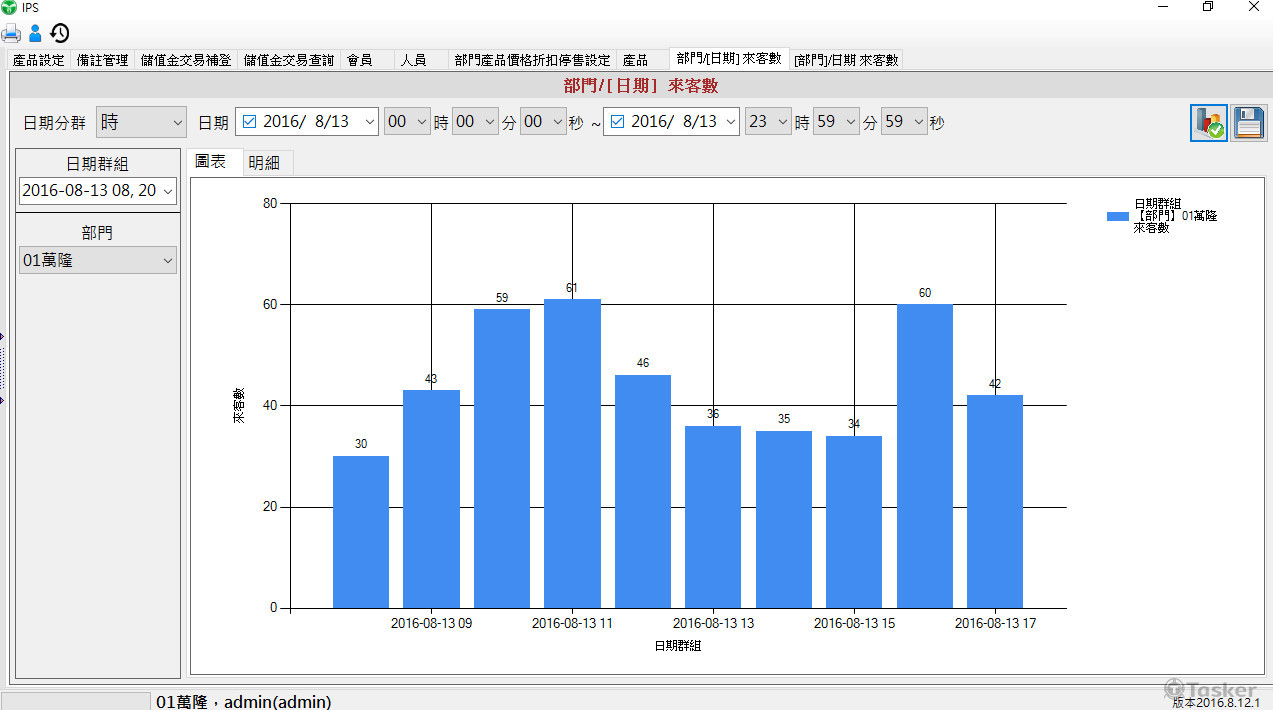Switch to the 儲值金交易查詢 tab
The image size is (1273, 710).
click(x=289, y=60)
